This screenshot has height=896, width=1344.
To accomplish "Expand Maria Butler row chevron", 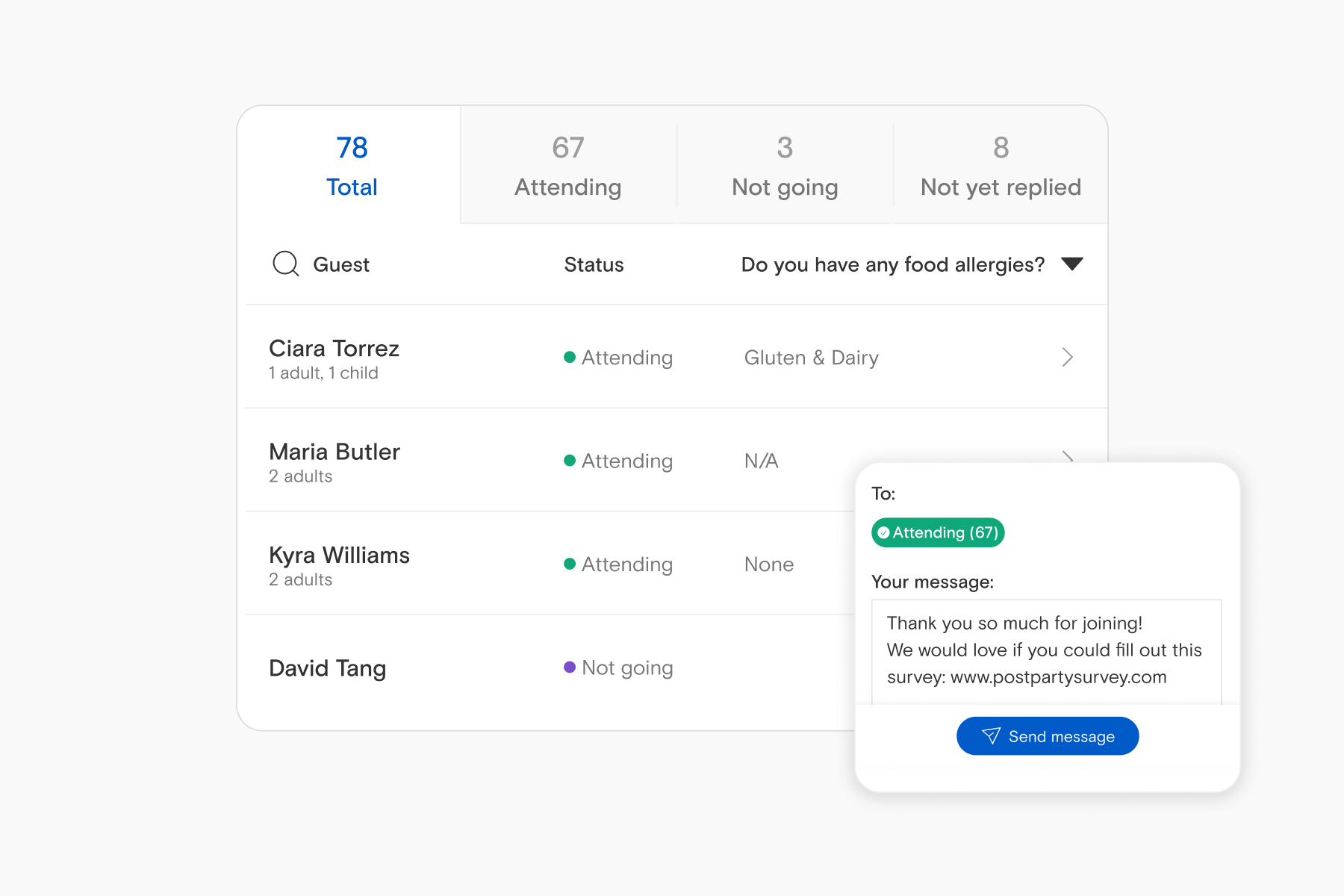I will click(x=1067, y=455).
